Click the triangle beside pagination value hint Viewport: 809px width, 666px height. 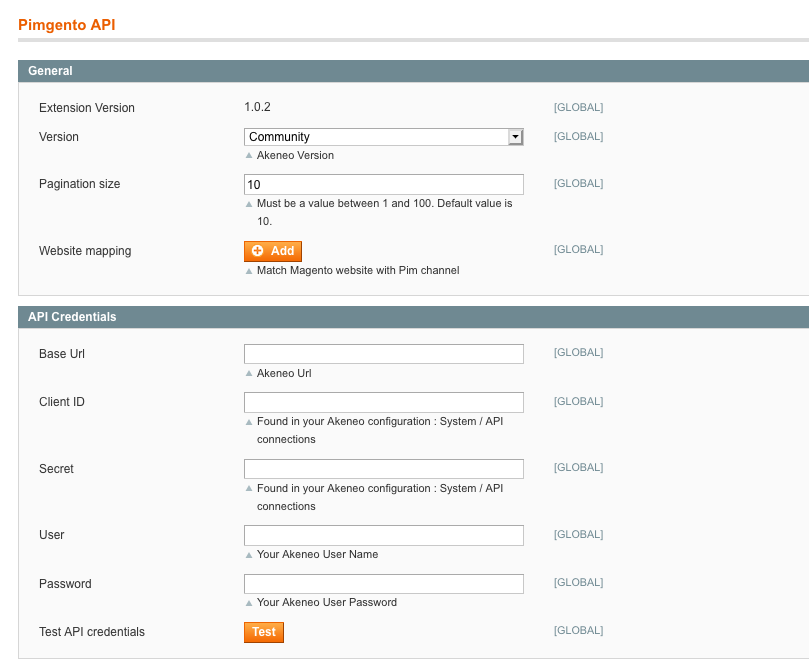click(249, 204)
